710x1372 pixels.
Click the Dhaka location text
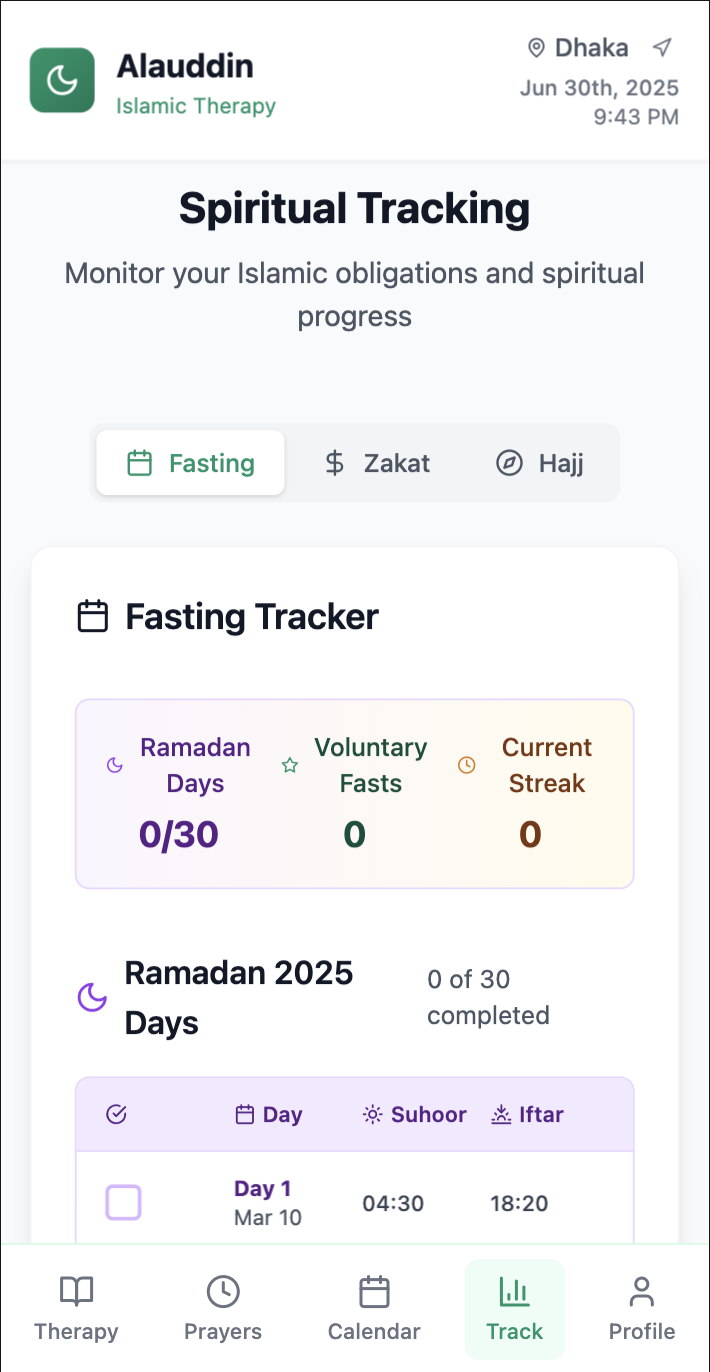point(592,48)
